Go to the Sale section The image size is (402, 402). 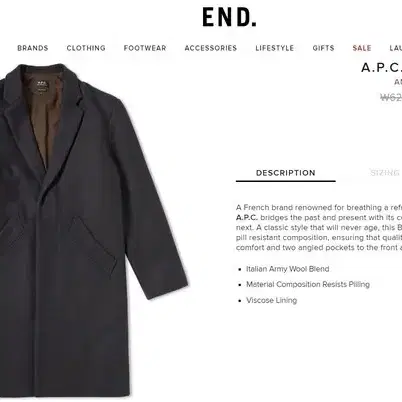tap(362, 48)
